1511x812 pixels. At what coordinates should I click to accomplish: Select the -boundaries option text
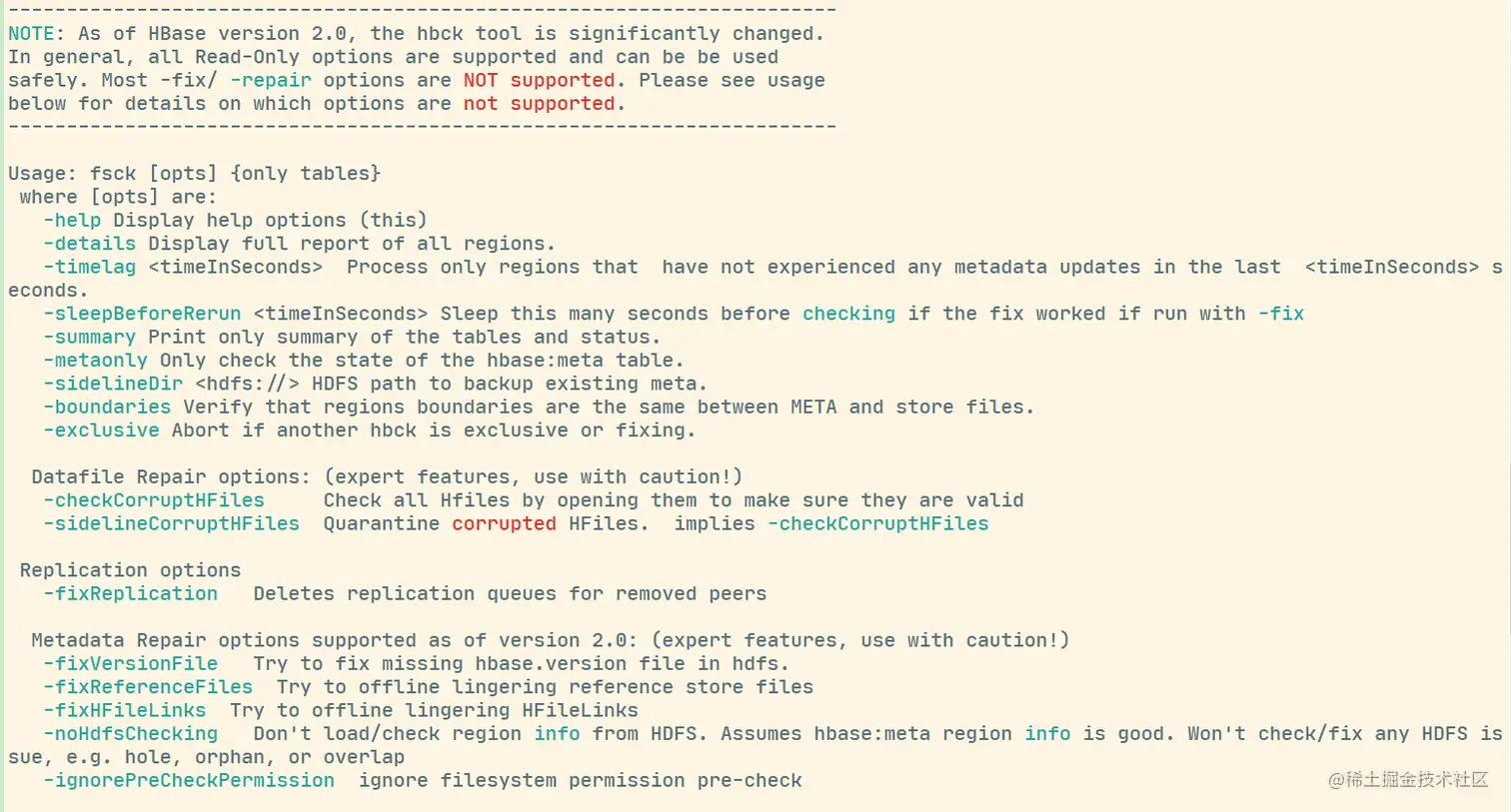[107, 406]
